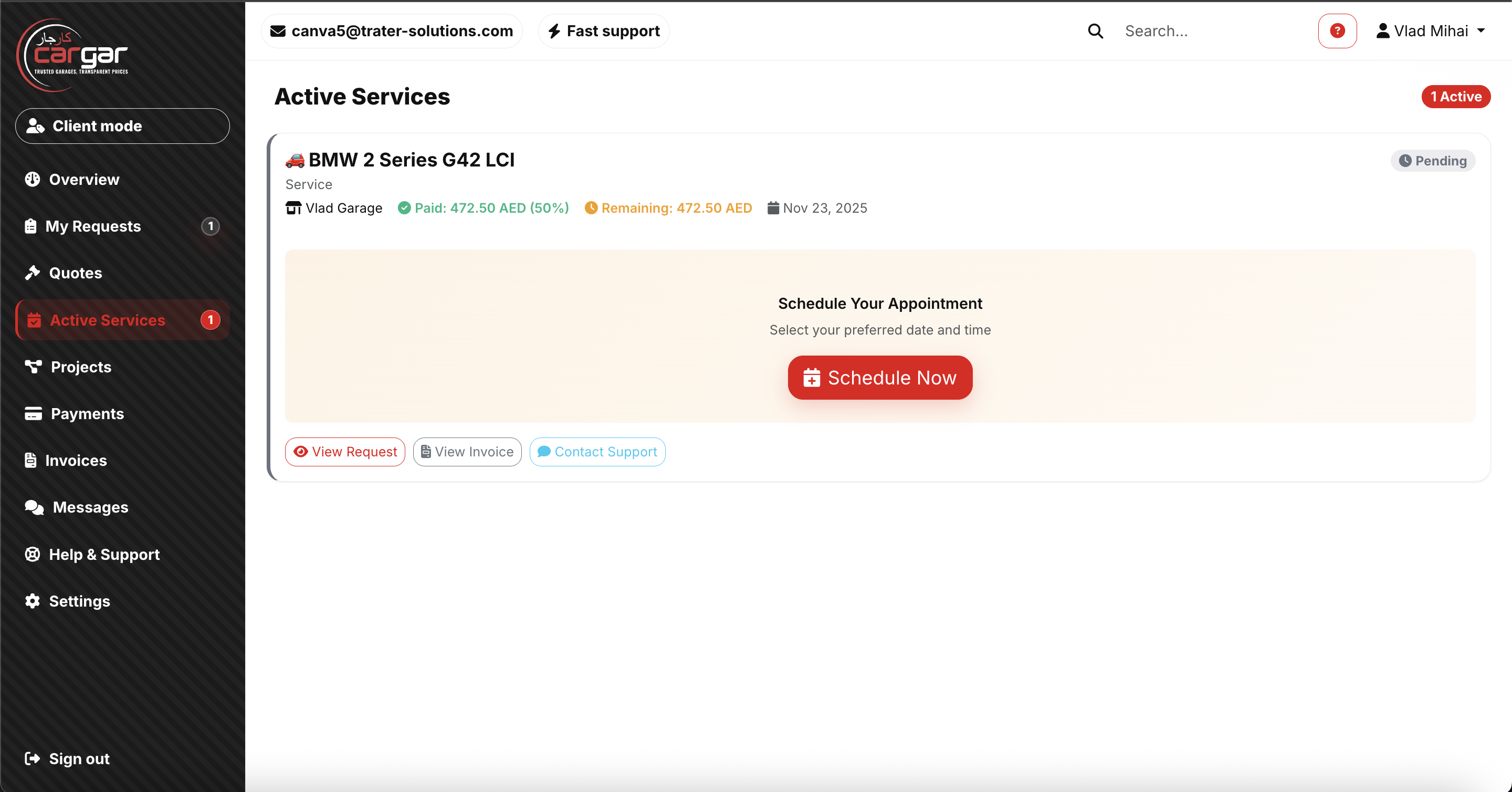Click the Messages chat bubbles icon
Viewport: 1512px width, 792px height.
pyautogui.click(x=34, y=507)
